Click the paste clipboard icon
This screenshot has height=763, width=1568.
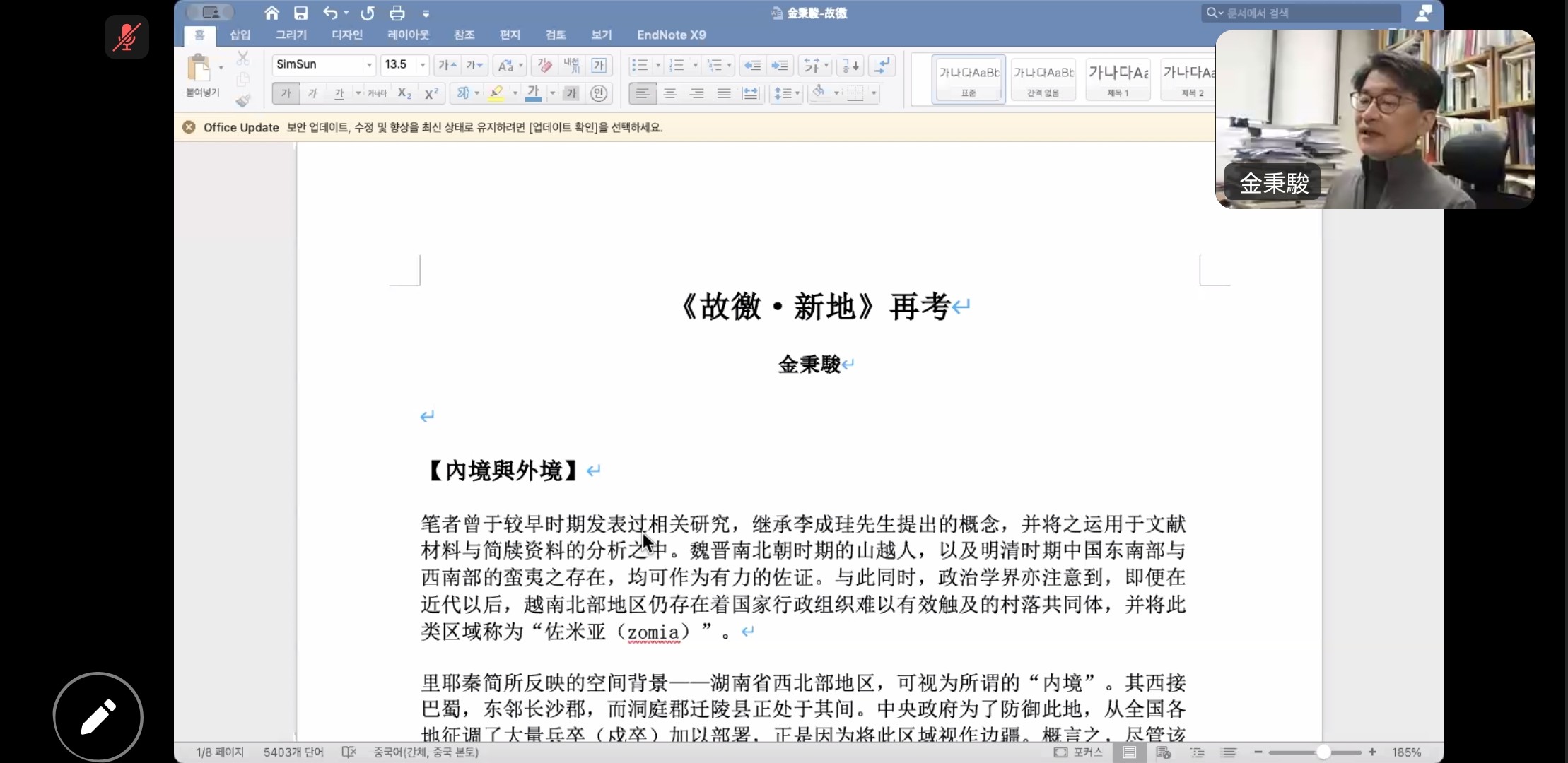coord(199,69)
